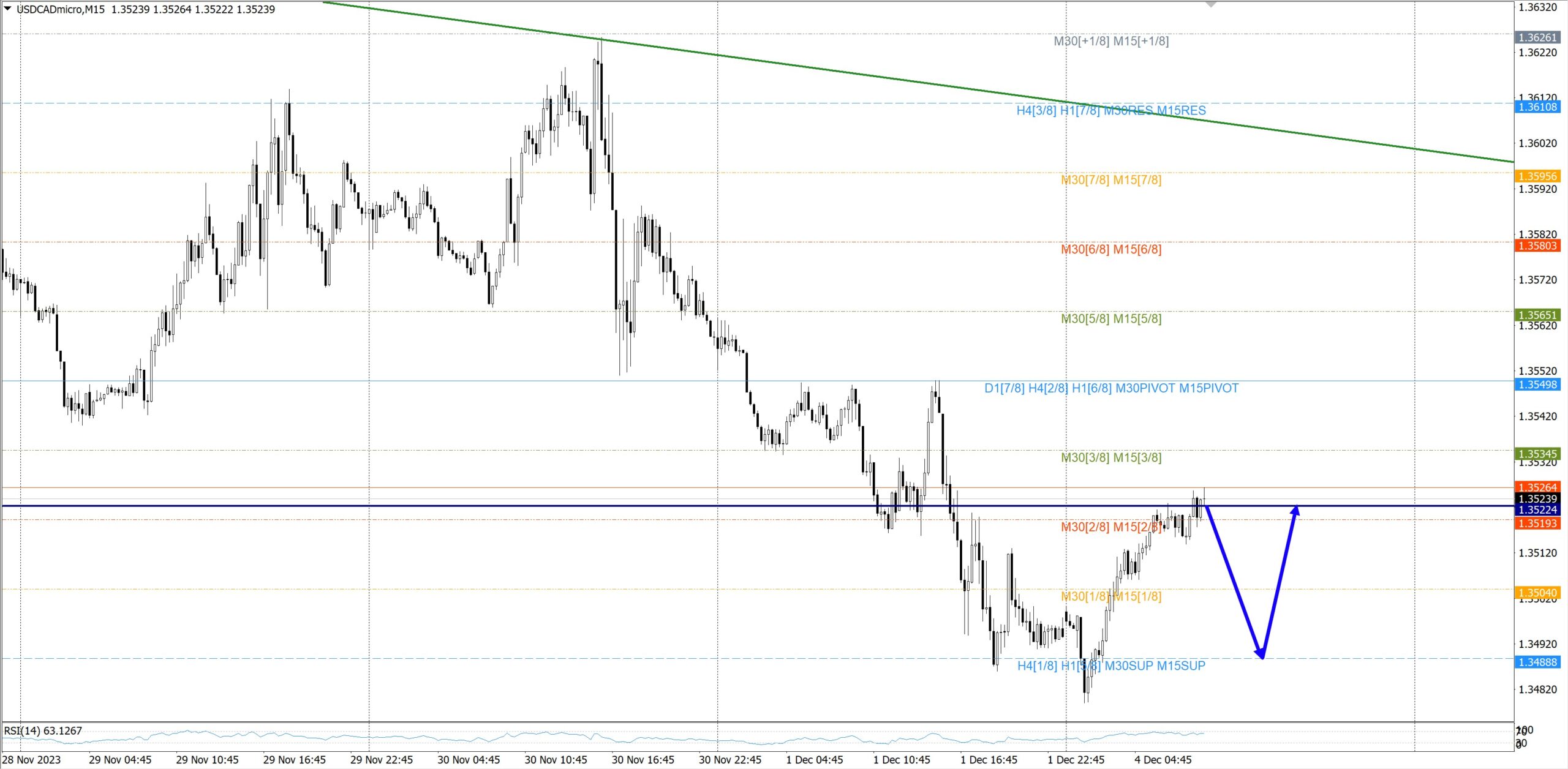Click the green 1.35651 price tag

(x=1537, y=315)
